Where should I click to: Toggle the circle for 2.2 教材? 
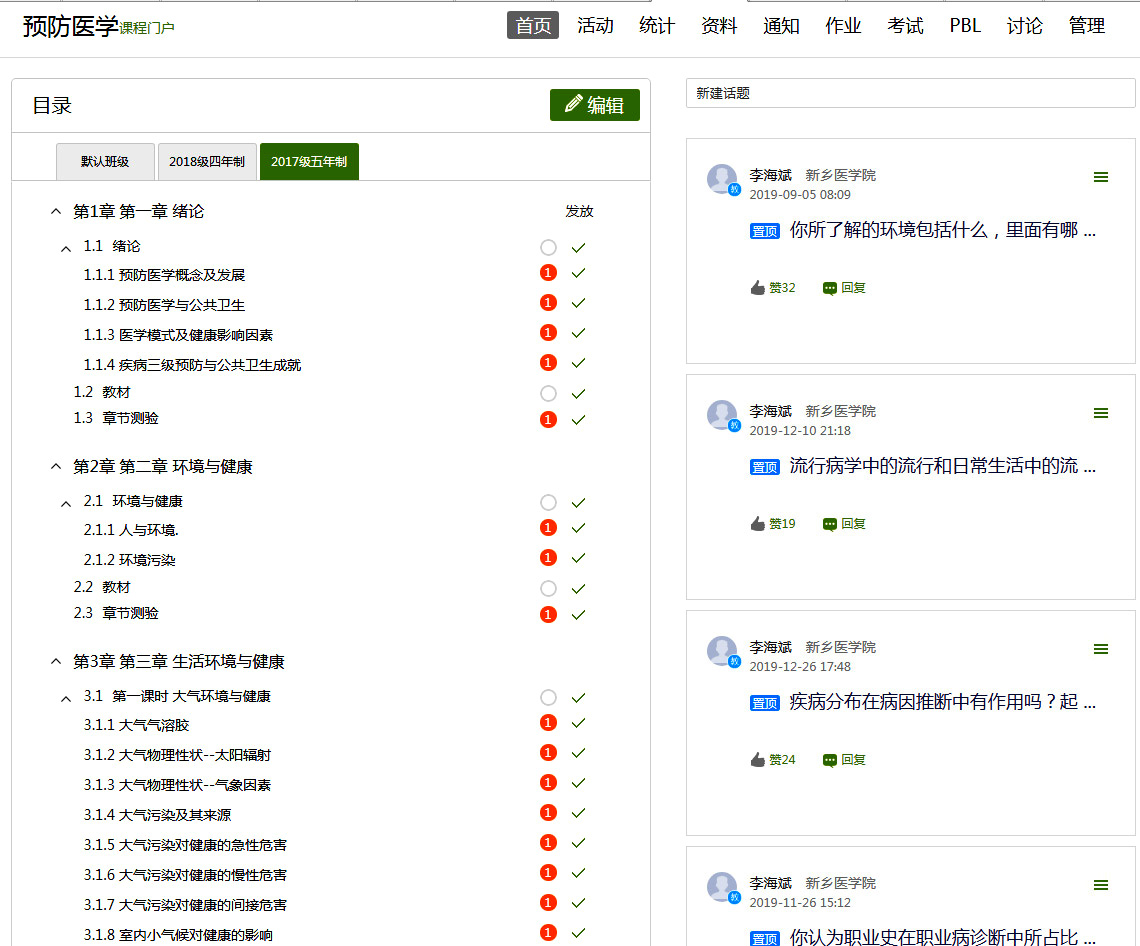(x=548, y=588)
